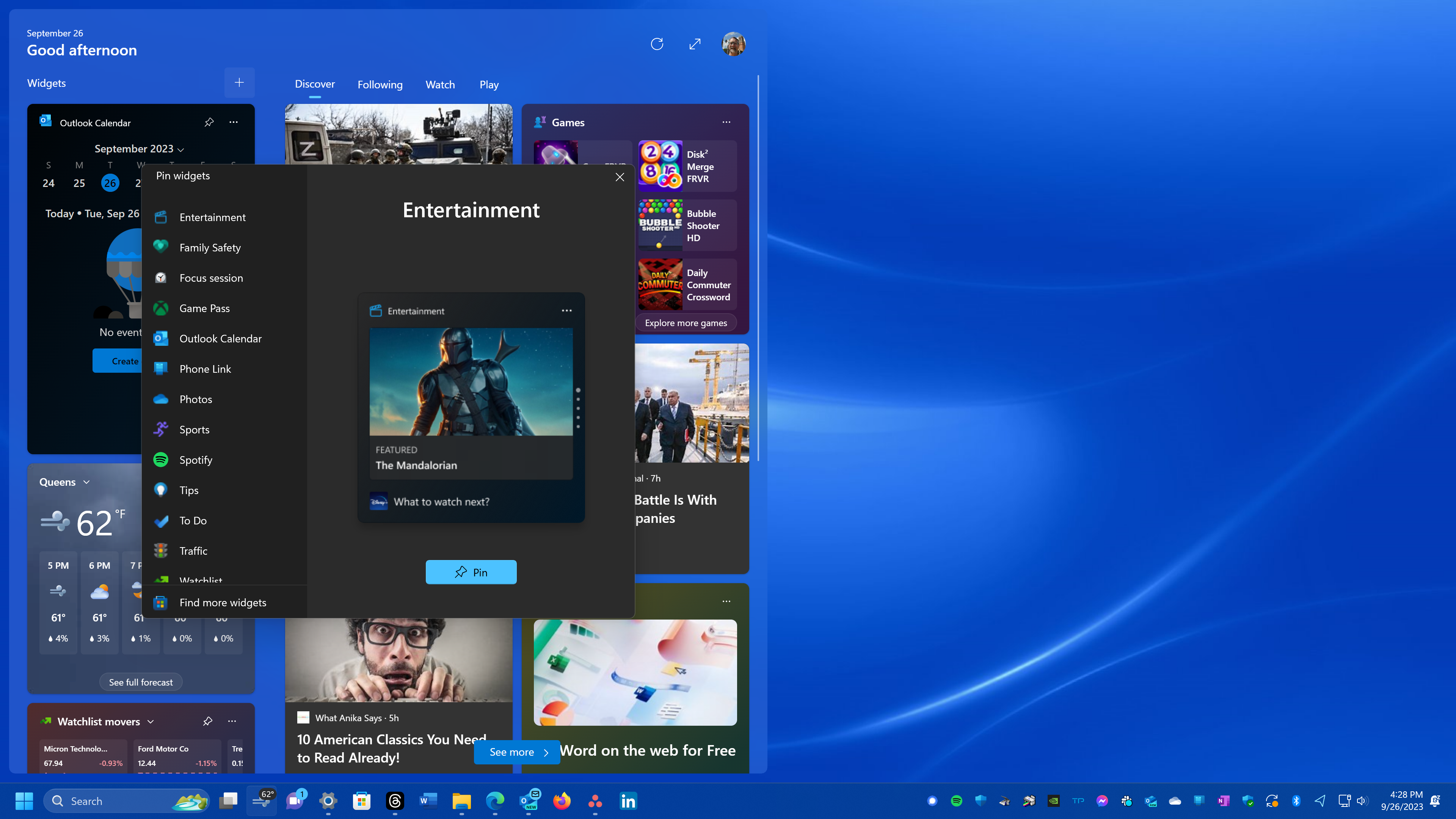Viewport: 1456px width, 819px height.
Task: Expand the Watchlist movers chevron
Action: tap(151, 722)
